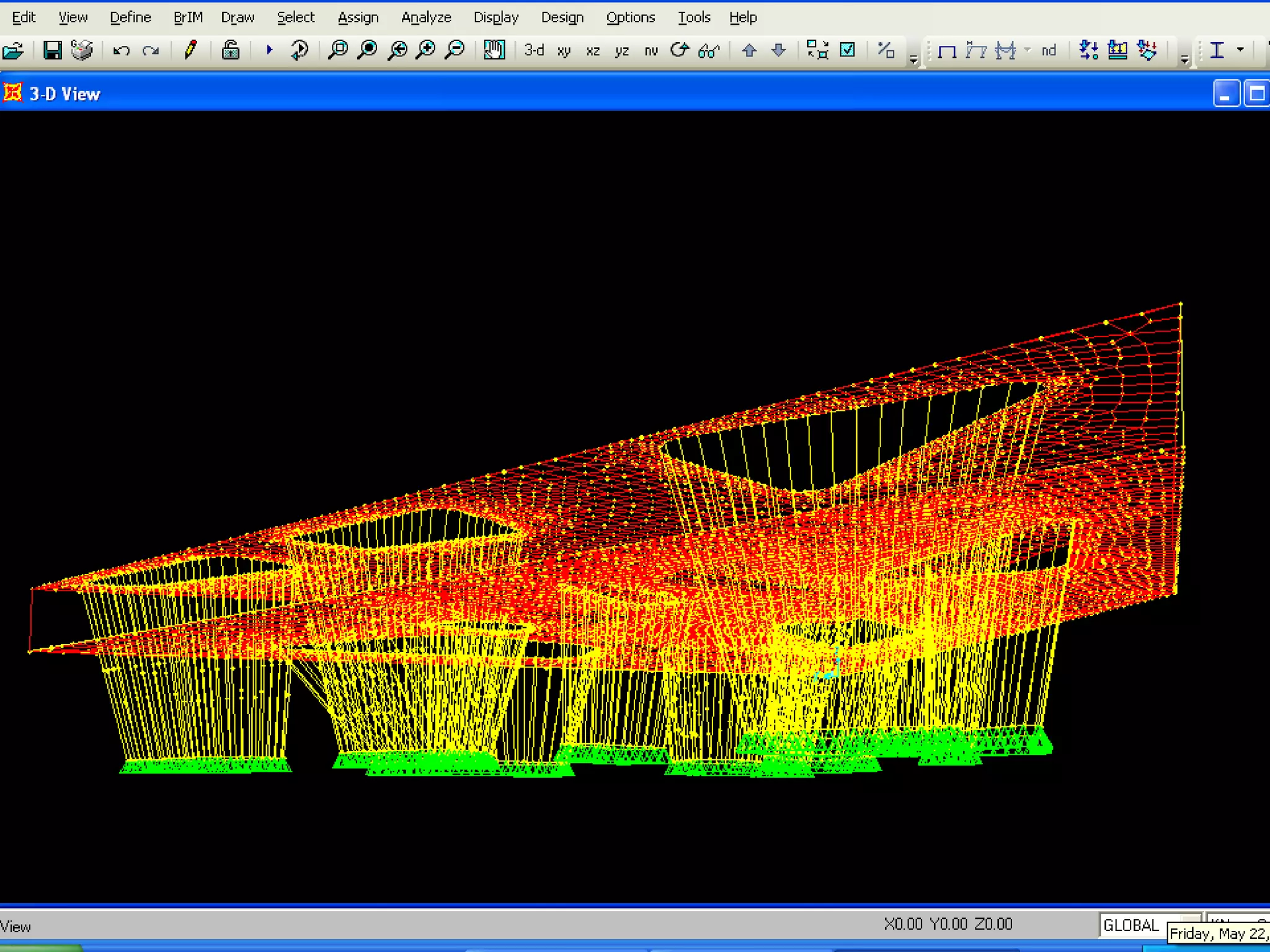The image size is (1270, 952).
Task: Open the Analyze menu
Action: [426, 17]
